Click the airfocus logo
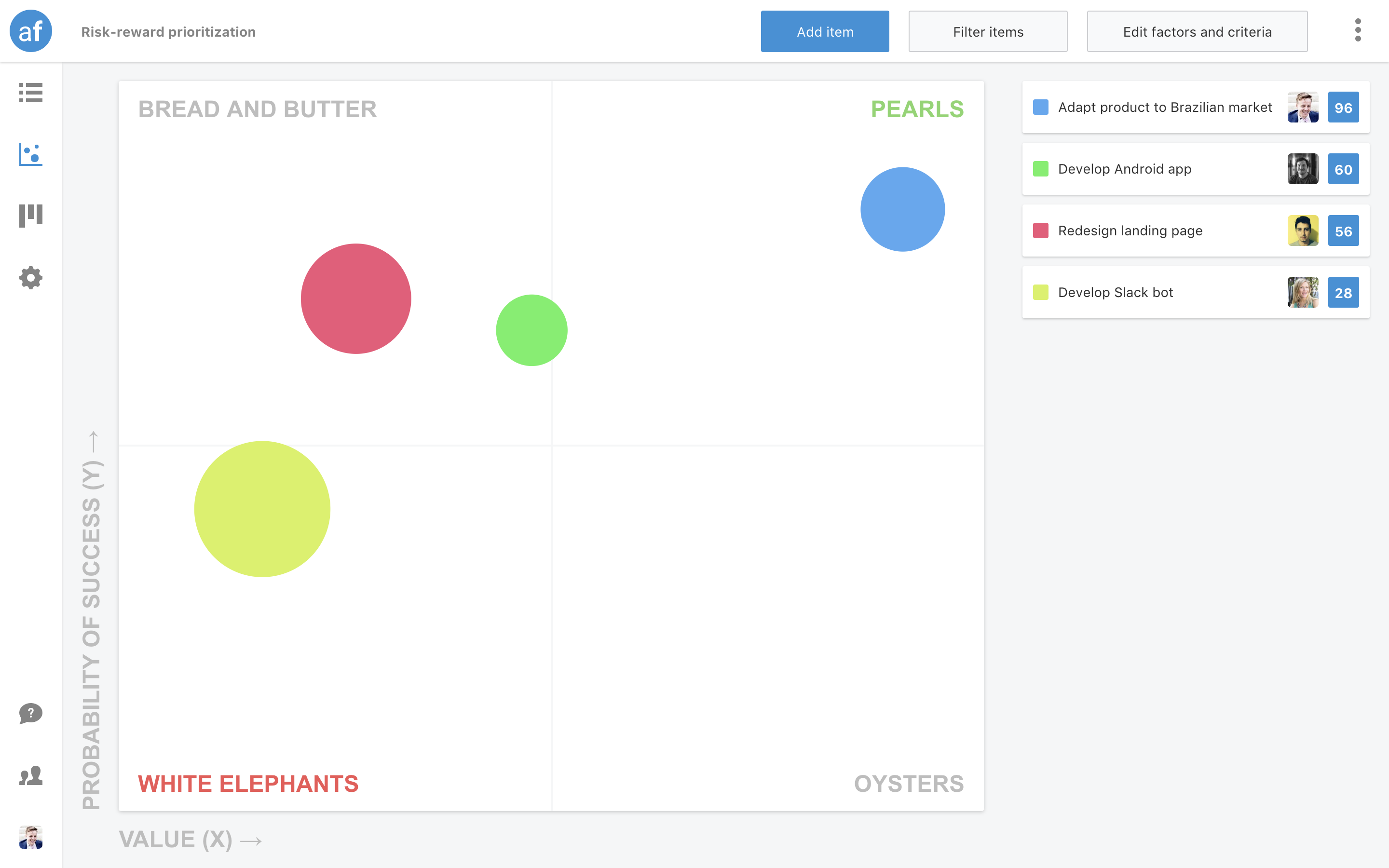This screenshot has height=868, width=1389. point(30,31)
